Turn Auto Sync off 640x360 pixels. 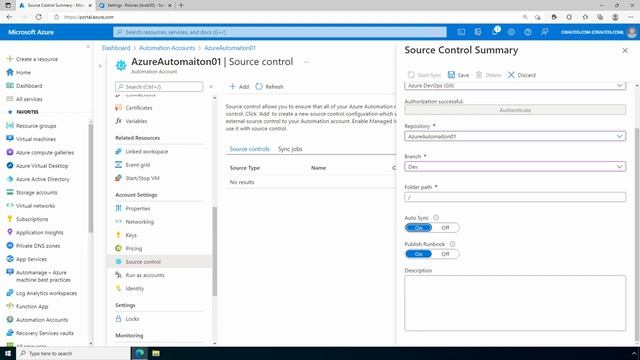[x=445, y=228]
